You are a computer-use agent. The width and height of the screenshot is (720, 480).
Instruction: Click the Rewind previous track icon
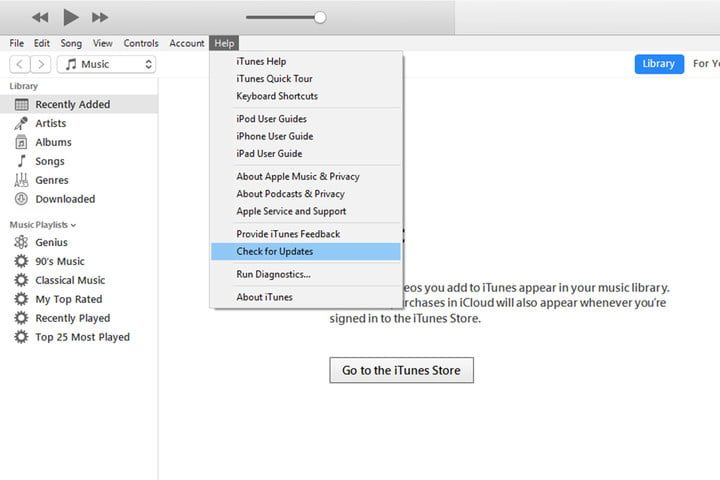pyautogui.click(x=40, y=17)
